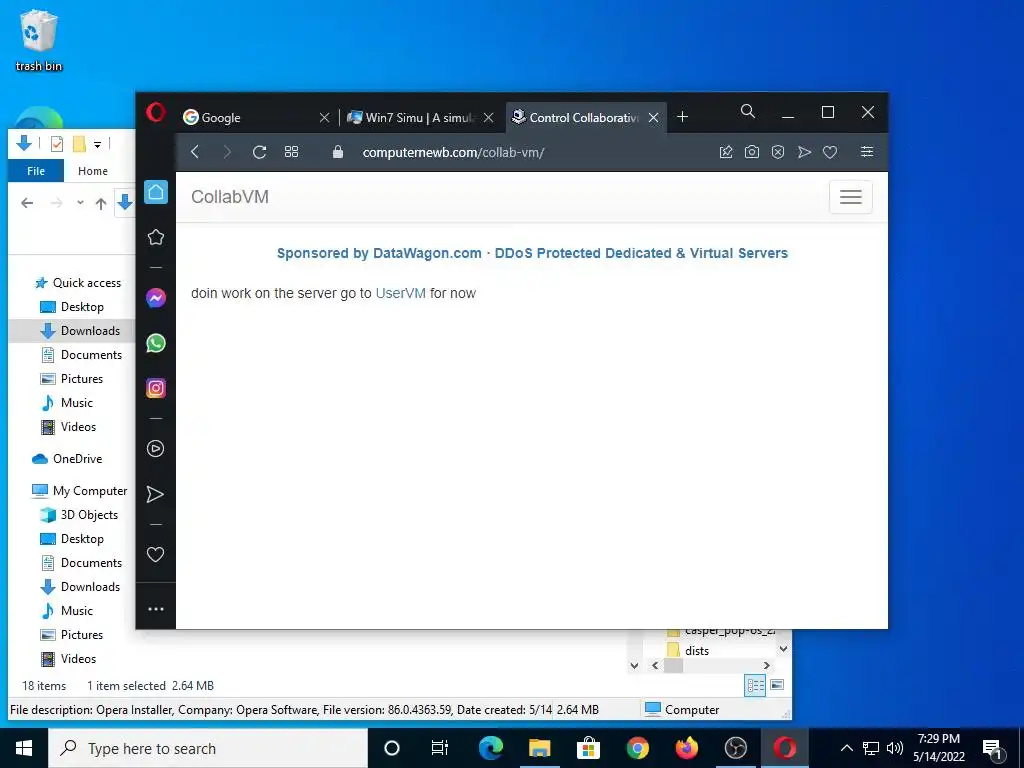Open OBS Studio from taskbar

click(x=735, y=748)
